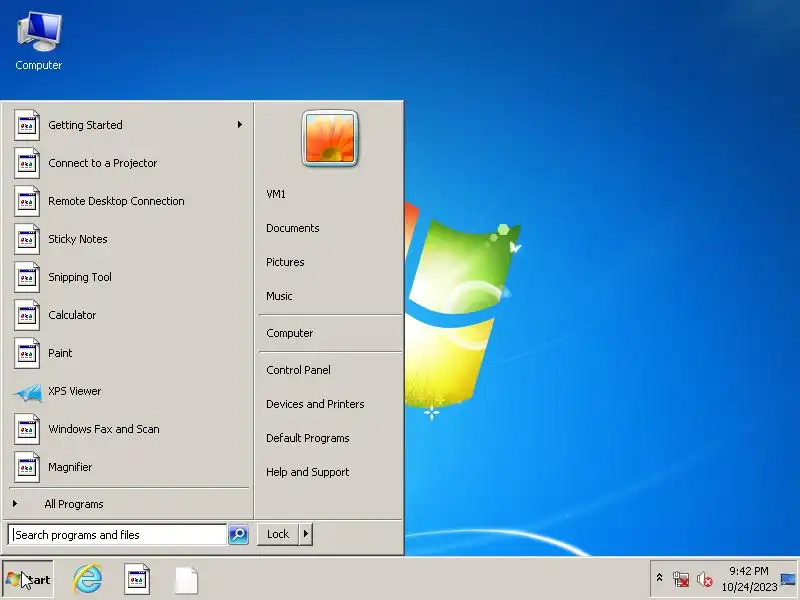The height and width of the screenshot is (600, 800).
Task: Select Connect to a Projector entry
Action: click(x=128, y=163)
